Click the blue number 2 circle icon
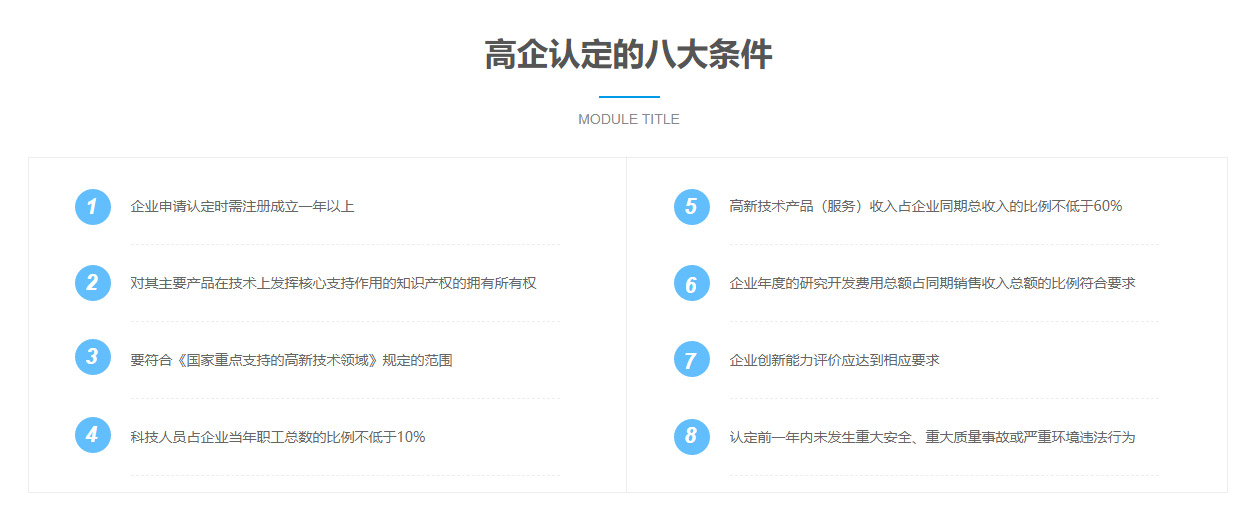Viewport: 1253px width, 510px height. pos(92,283)
